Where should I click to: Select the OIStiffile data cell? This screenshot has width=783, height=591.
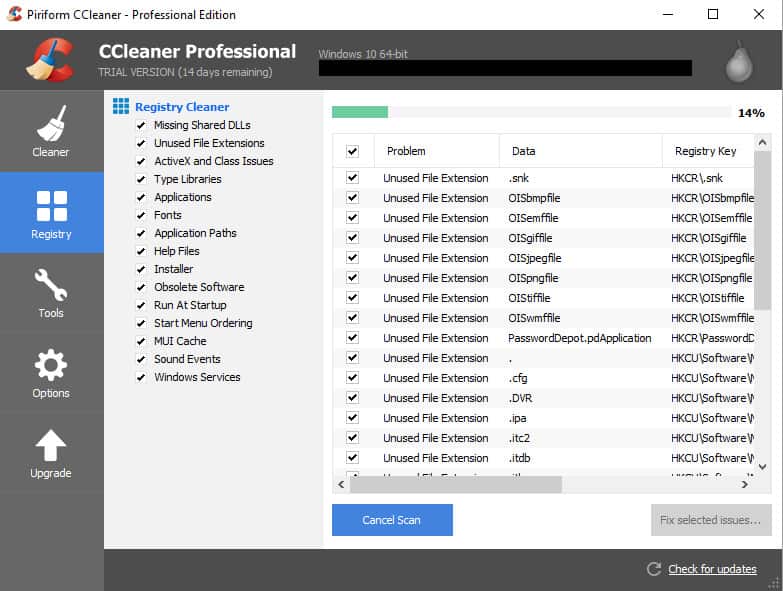point(529,298)
